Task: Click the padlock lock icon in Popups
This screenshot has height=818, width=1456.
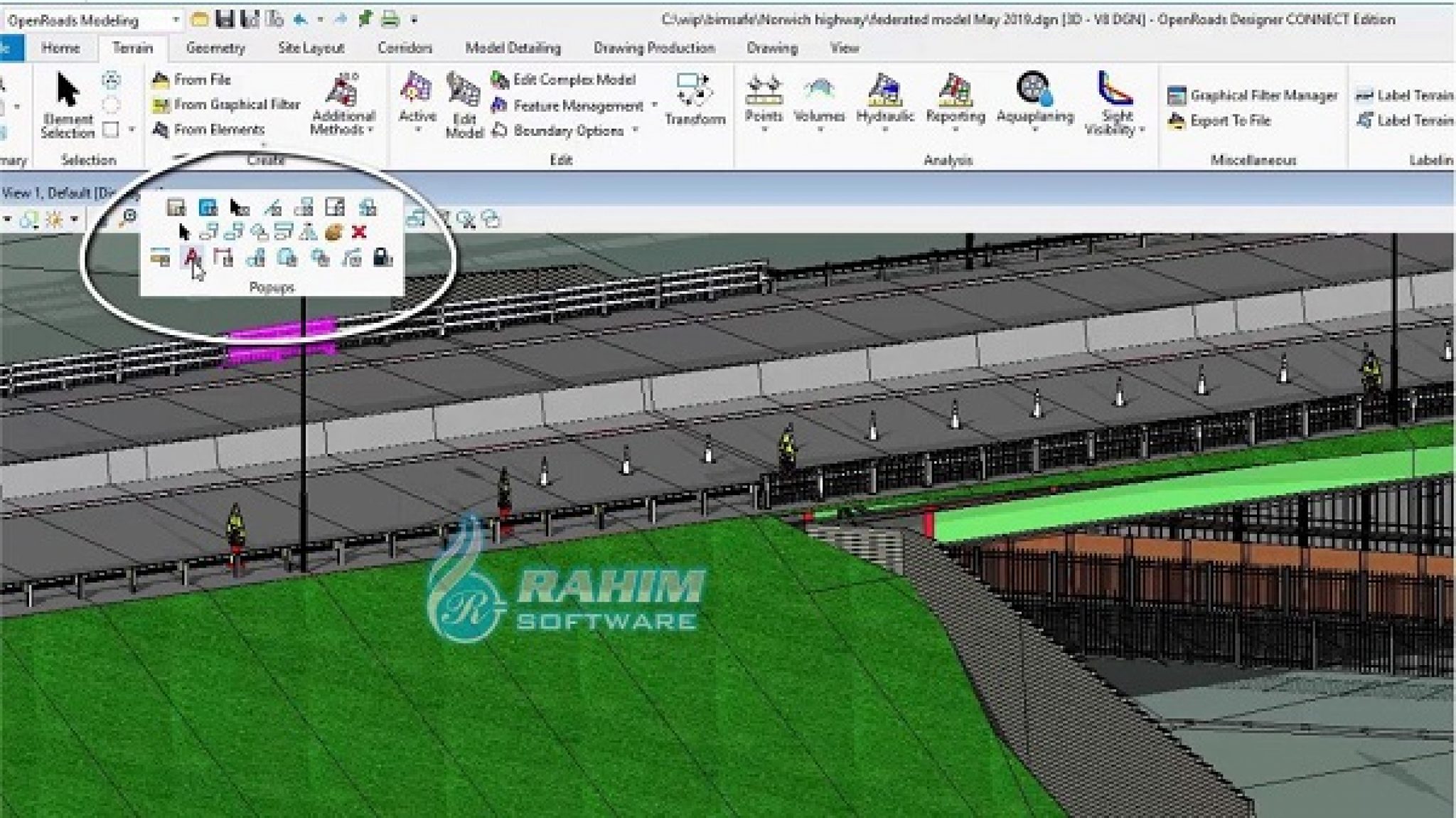Action: tap(382, 257)
